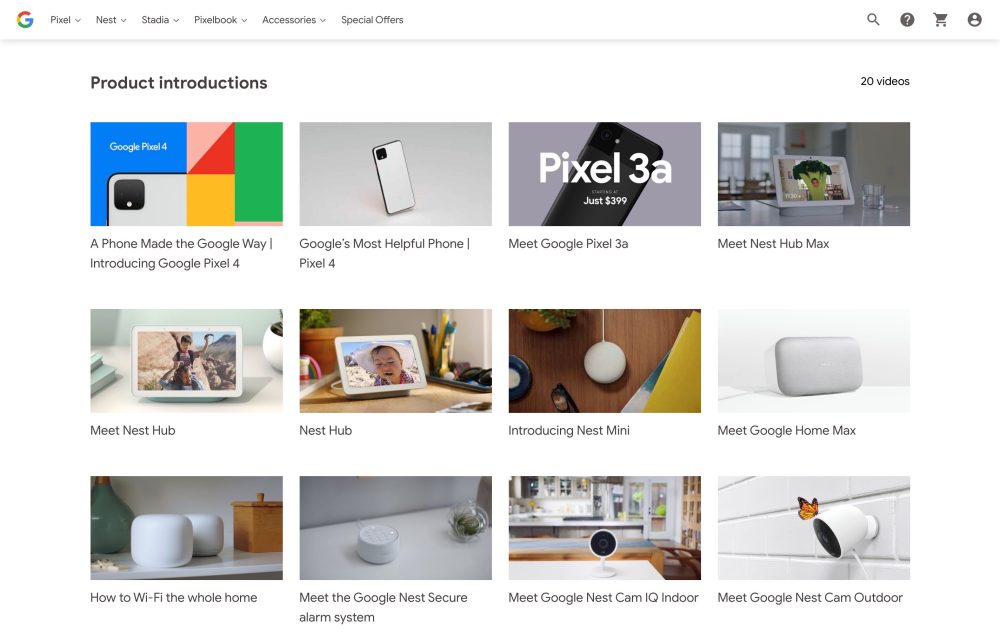The height and width of the screenshot is (632, 1000).
Task: Play the Nest Cam Outdoor butterfly thumbnail
Action: click(814, 528)
